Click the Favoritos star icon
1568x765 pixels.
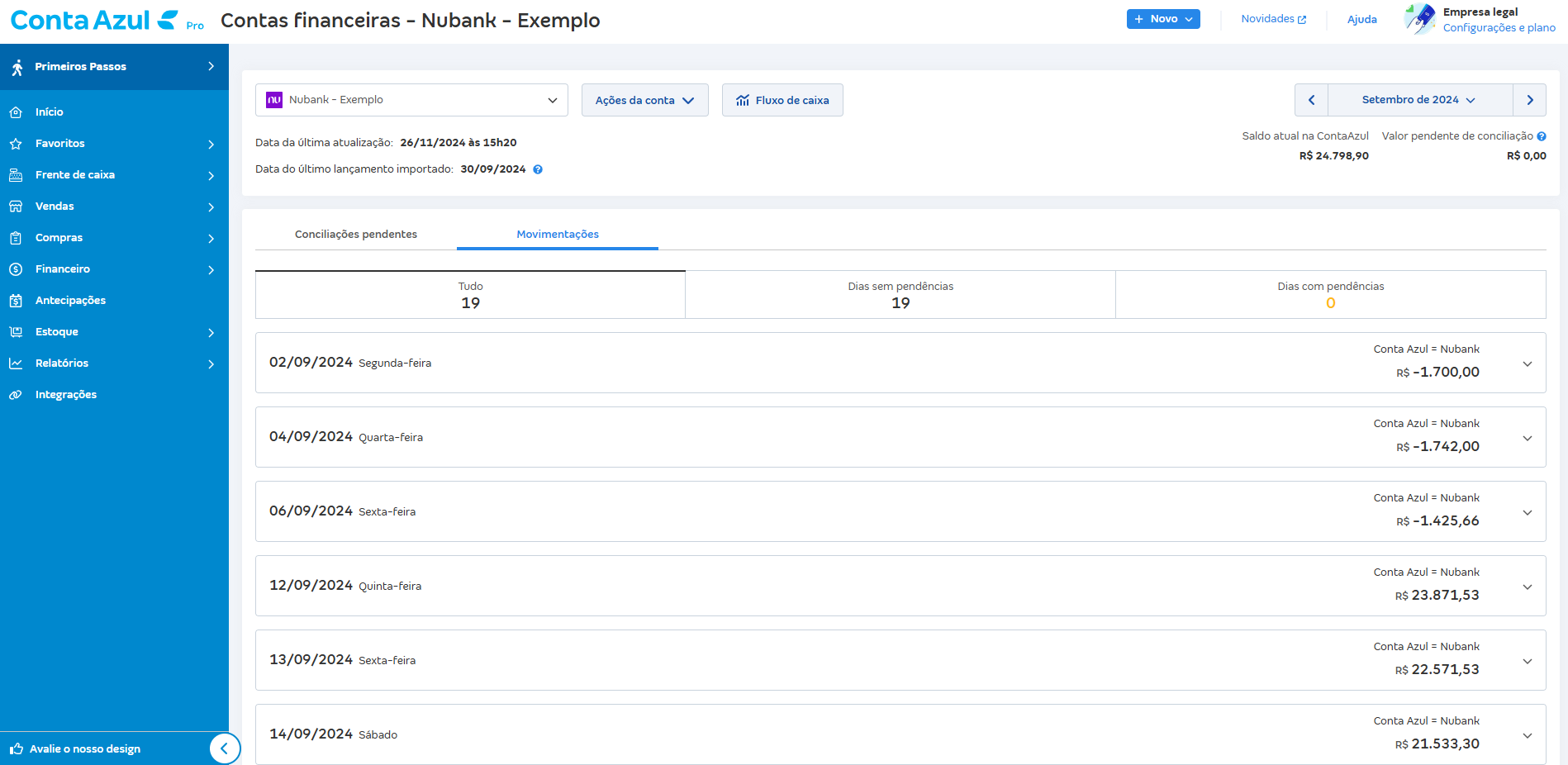(x=16, y=144)
